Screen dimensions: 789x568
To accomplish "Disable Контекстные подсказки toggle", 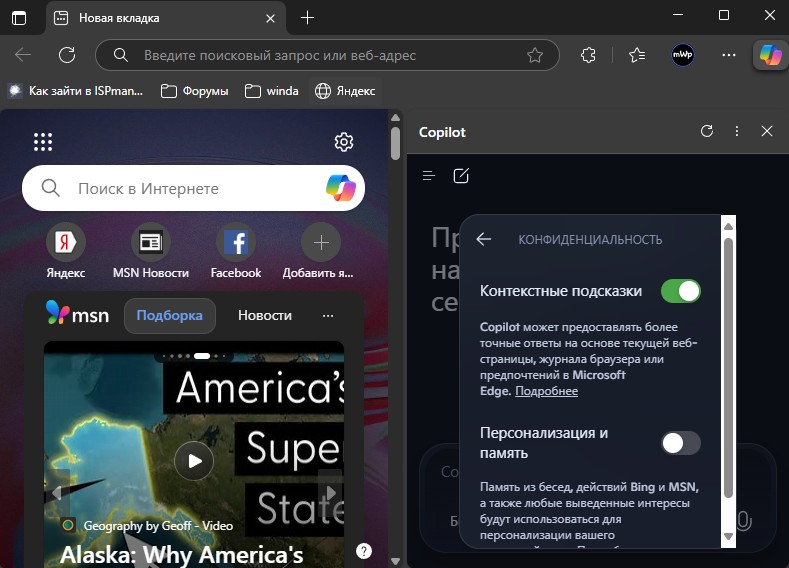I will pos(681,291).
